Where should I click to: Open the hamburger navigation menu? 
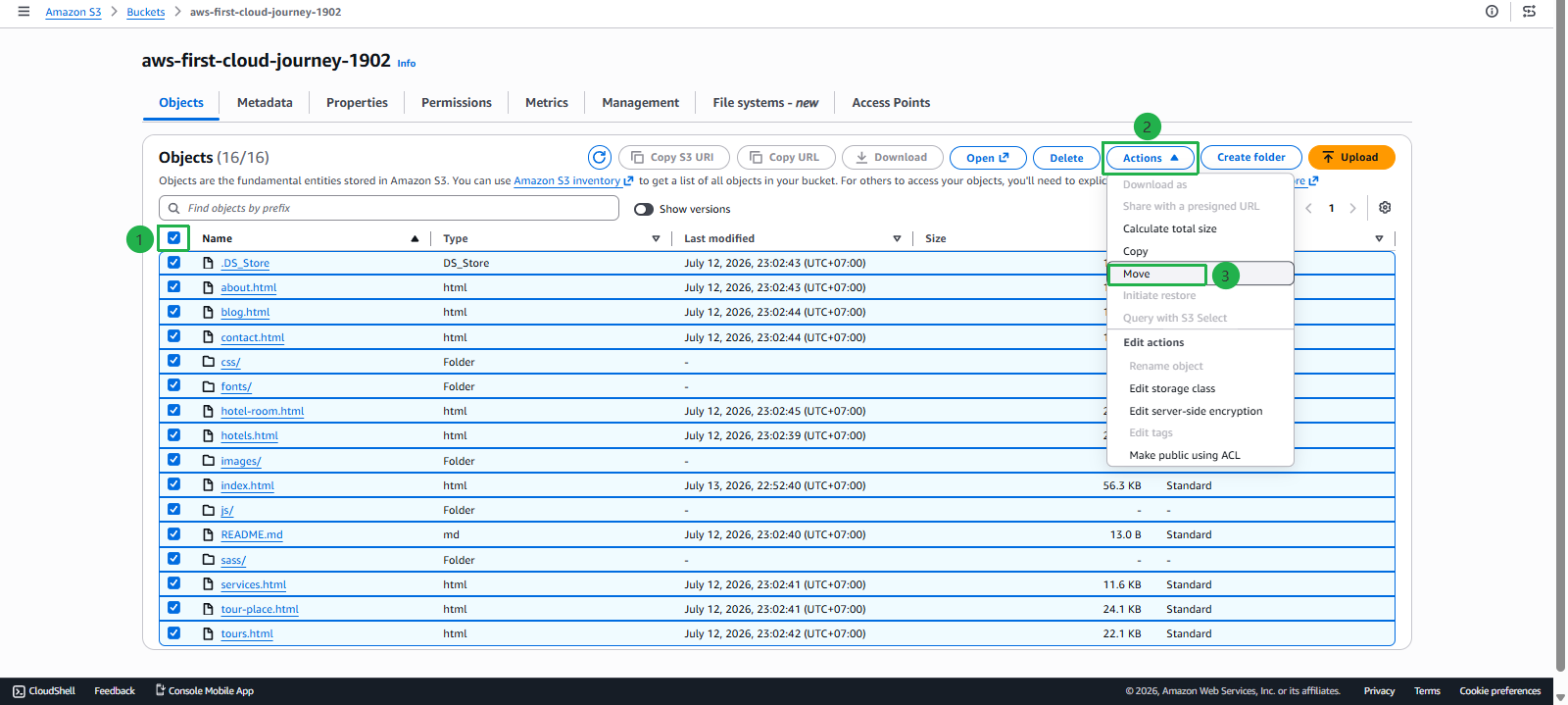pyautogui.click(x=24, y=12)
